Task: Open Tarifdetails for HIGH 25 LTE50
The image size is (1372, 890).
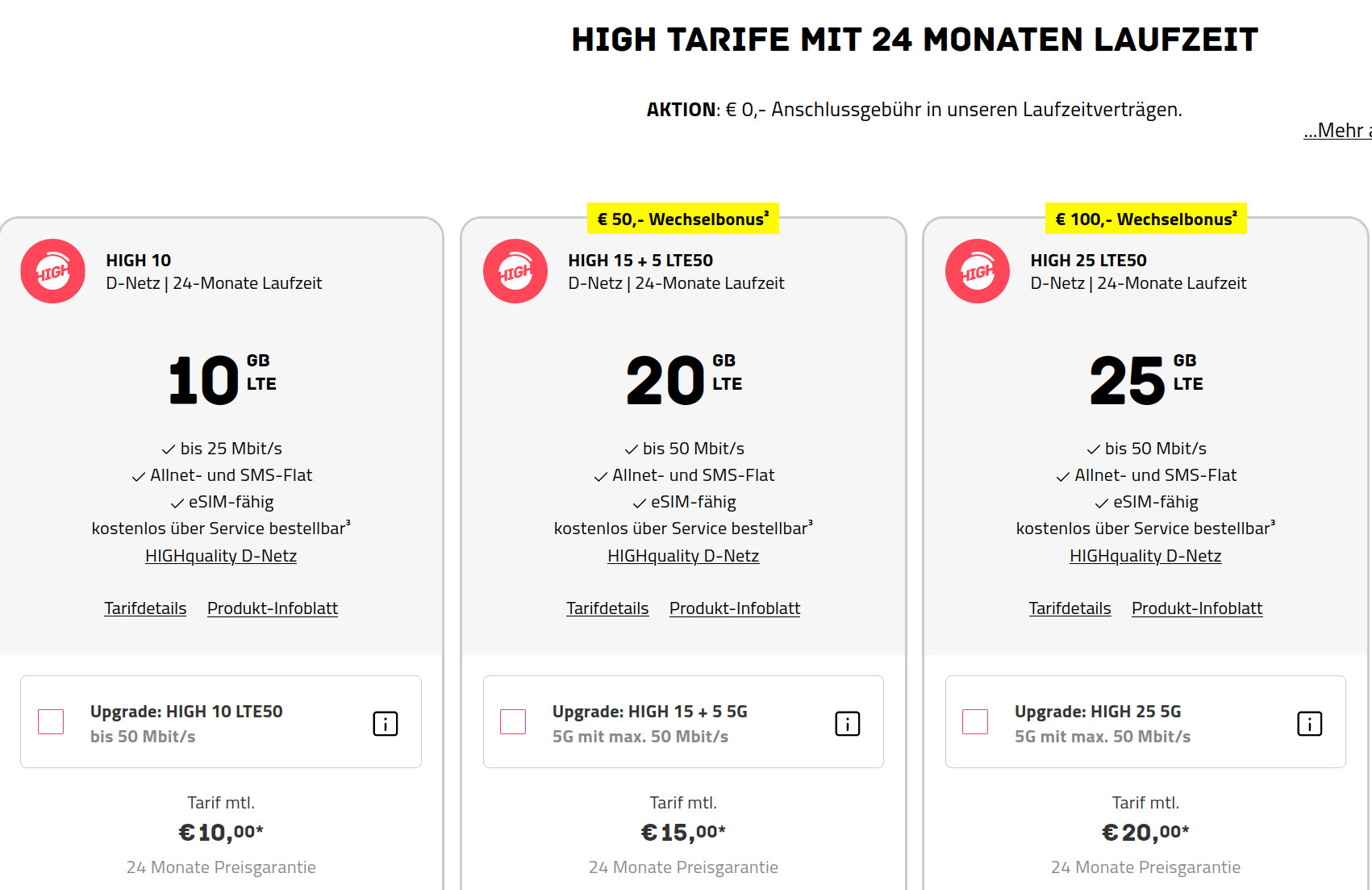Action: (1070, 608)
